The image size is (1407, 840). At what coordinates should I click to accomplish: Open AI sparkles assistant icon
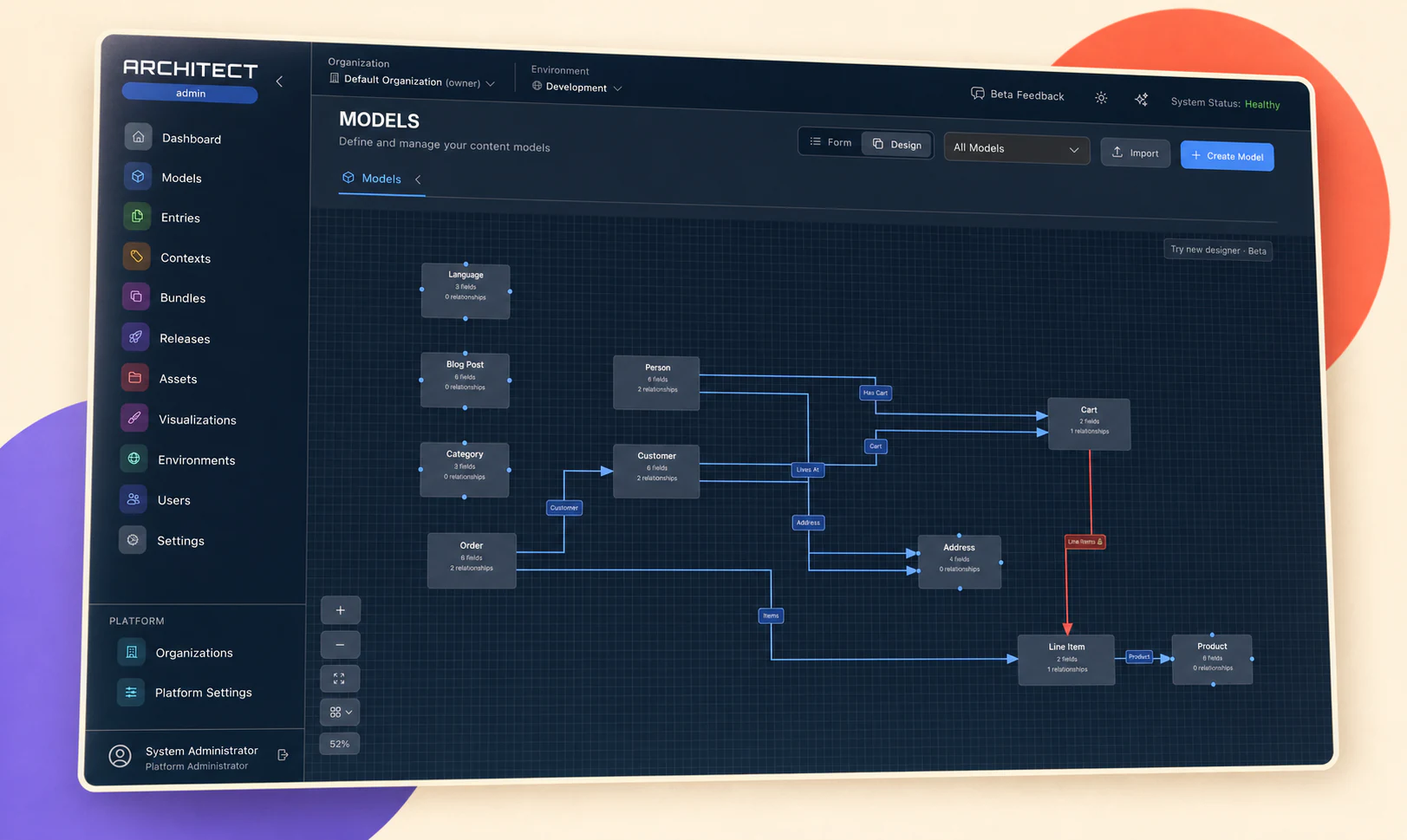(x=1141, y=100)
